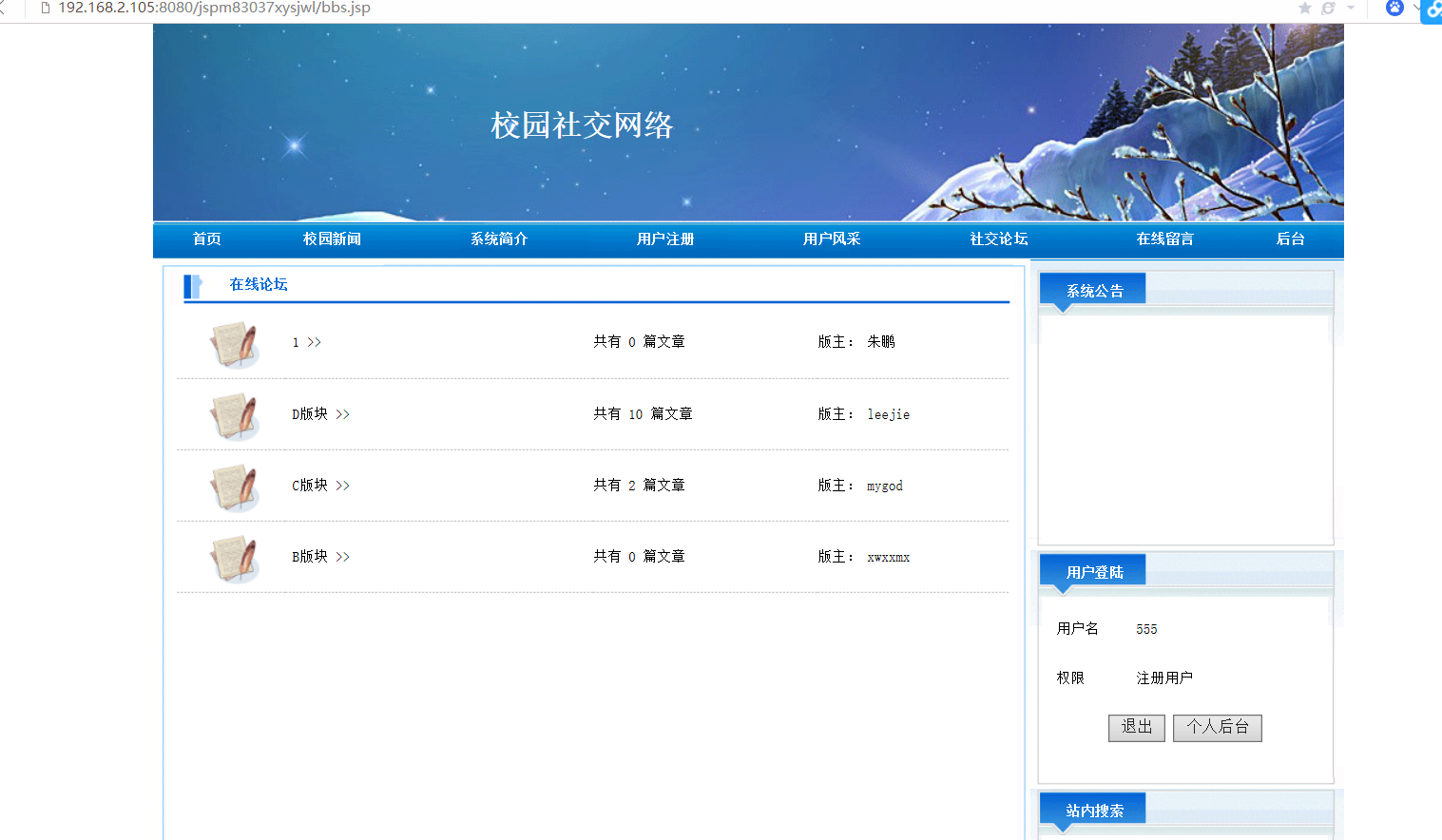Click the forum icon for B版块
The width and height of the screenshot is (1442, 840).
coord(235,558)
